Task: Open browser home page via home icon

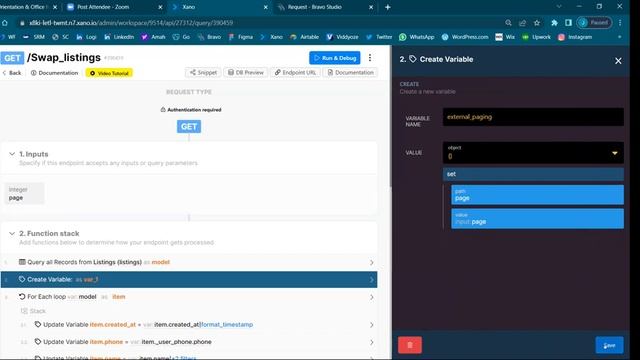Action: point(4,23)
